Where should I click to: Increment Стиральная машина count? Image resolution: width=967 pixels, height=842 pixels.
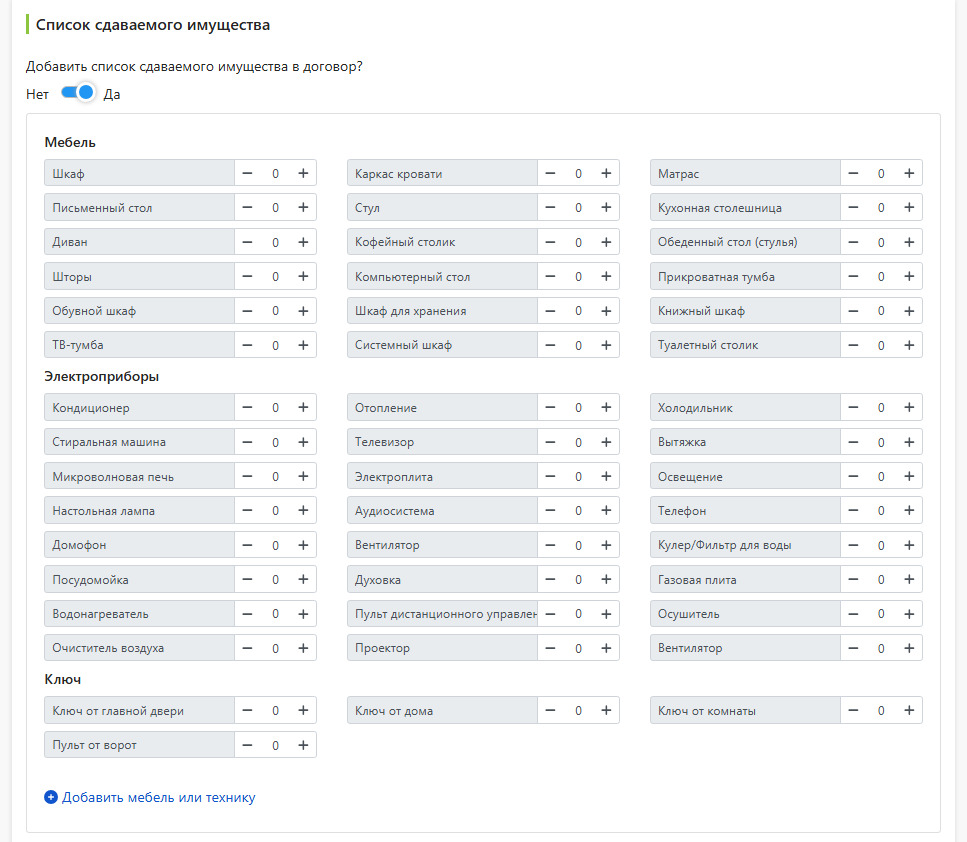pos(303,442)
